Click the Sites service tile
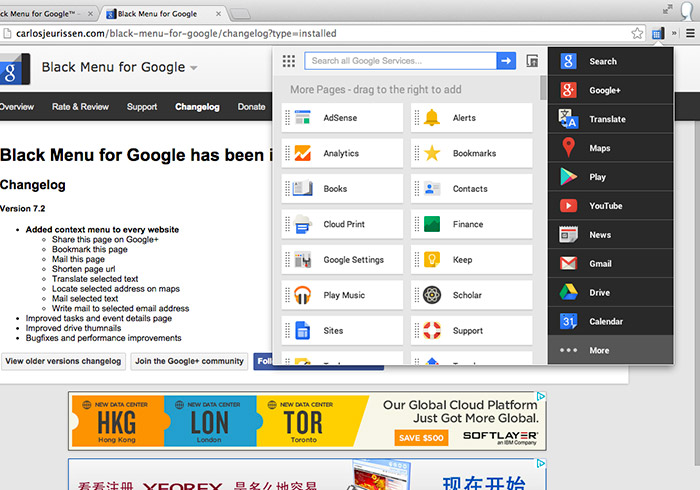Viewport: 700px width, 490px height. click(342, 331)
